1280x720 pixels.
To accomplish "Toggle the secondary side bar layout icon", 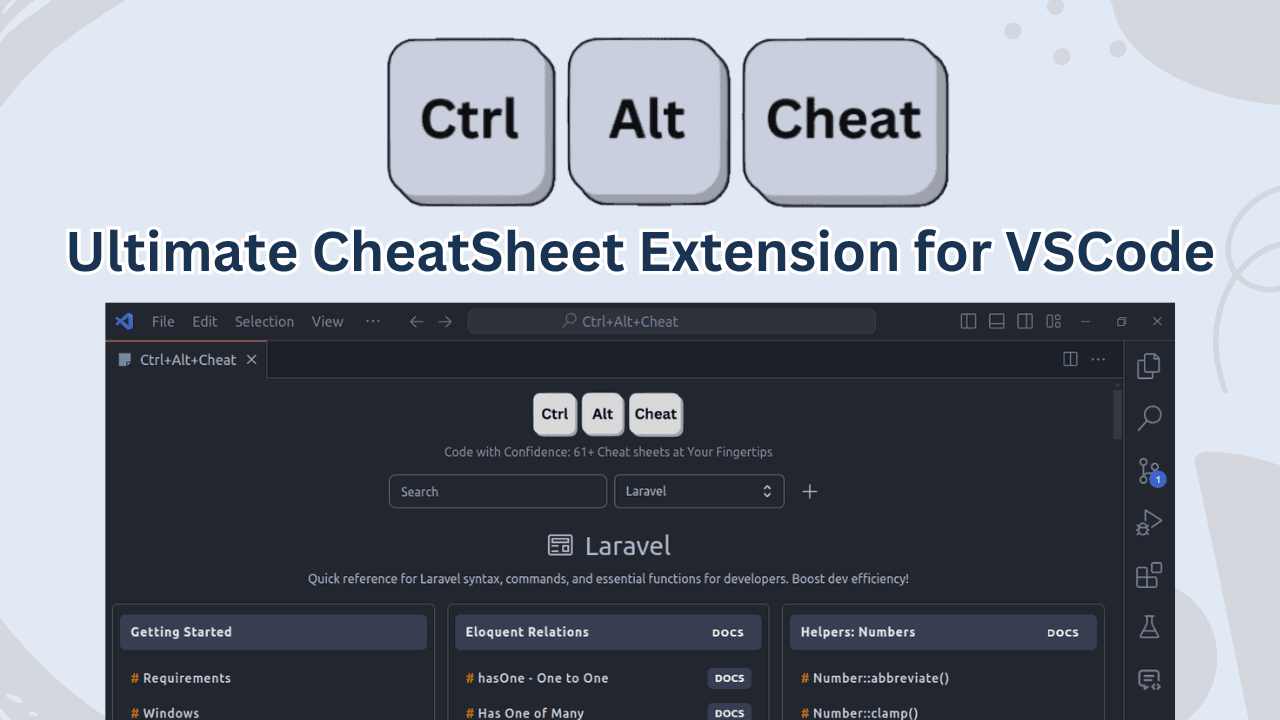I will [x=1025, y=321].
